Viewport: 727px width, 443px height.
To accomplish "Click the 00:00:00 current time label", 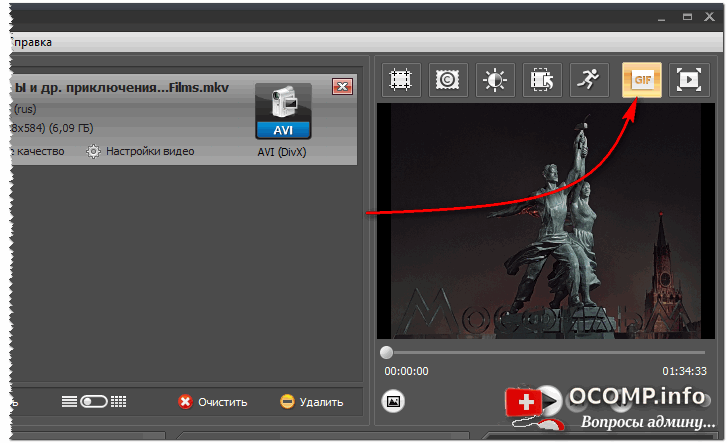I will tap(406, 372).
